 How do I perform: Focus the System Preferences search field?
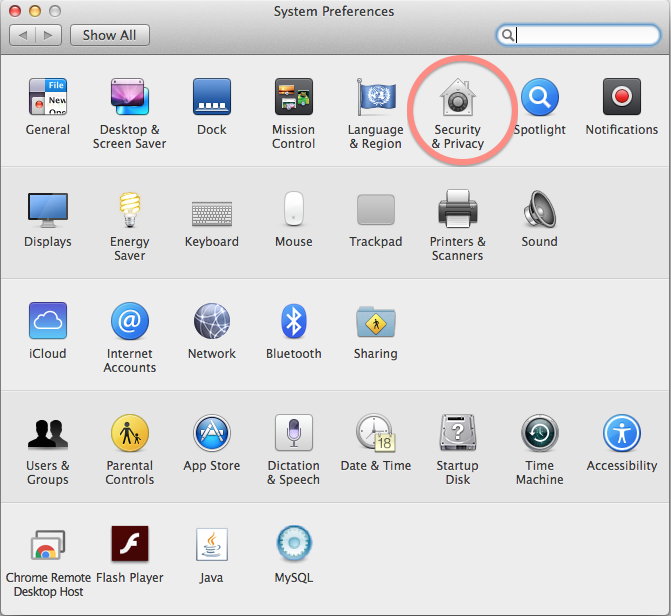(578, 35)
